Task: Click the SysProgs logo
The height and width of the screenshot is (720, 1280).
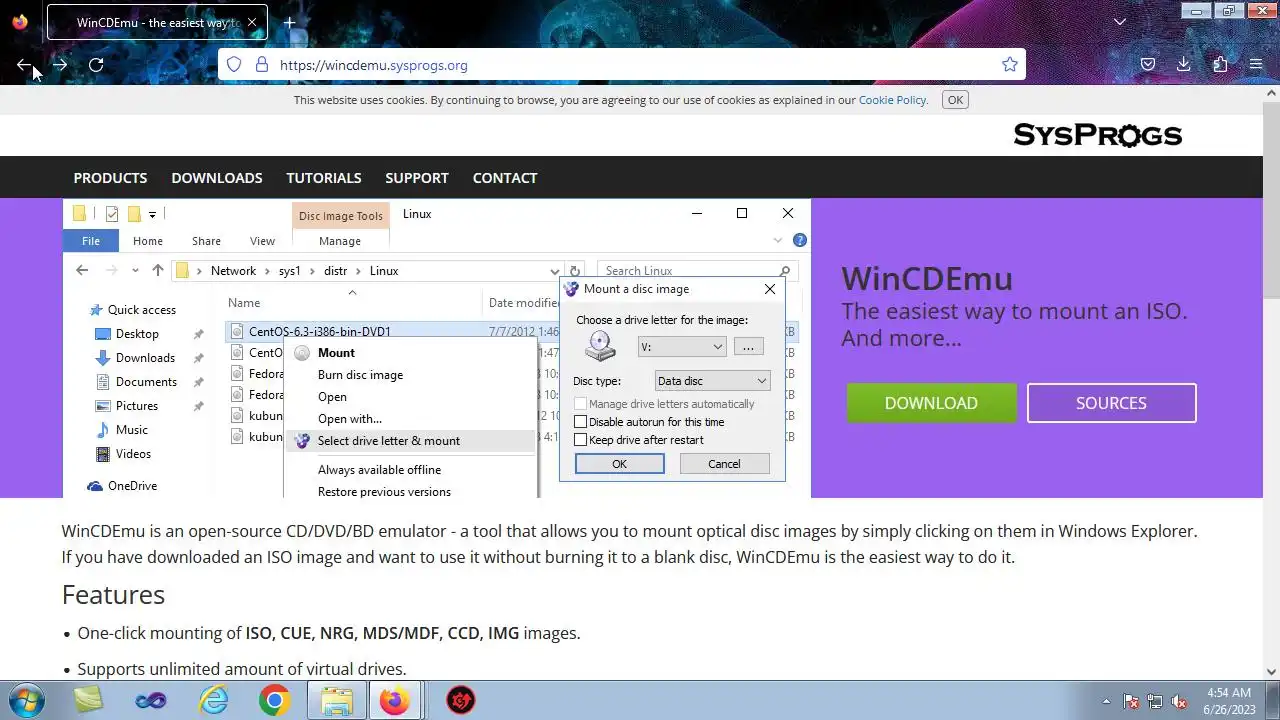Action: click(1097, 135)
